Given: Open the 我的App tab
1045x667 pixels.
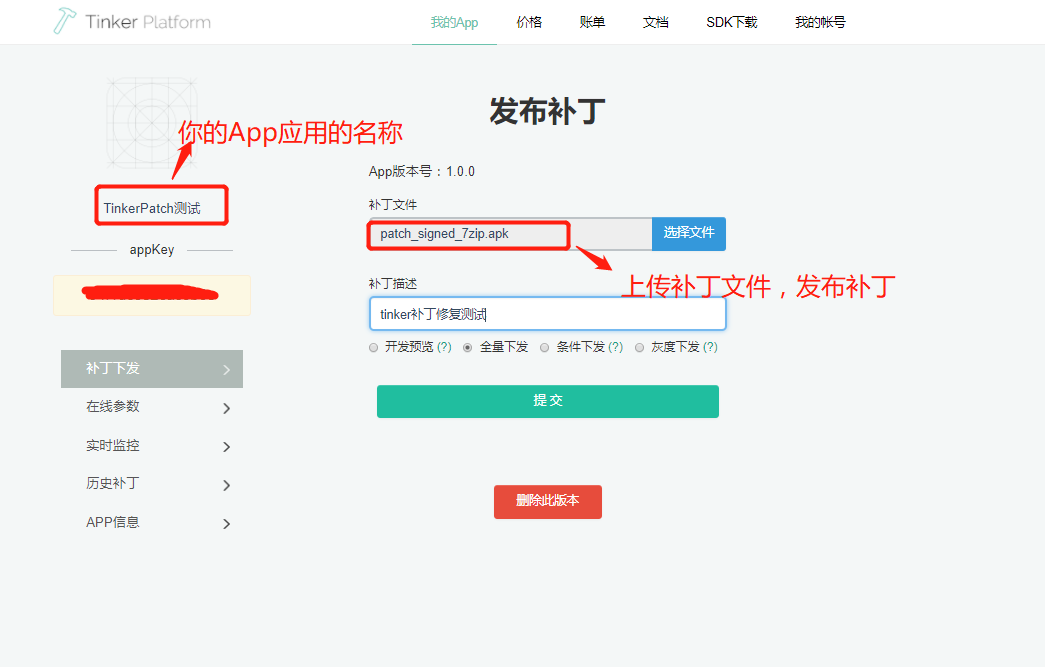Looking at the screenshot, I should (x=455, y=22).
